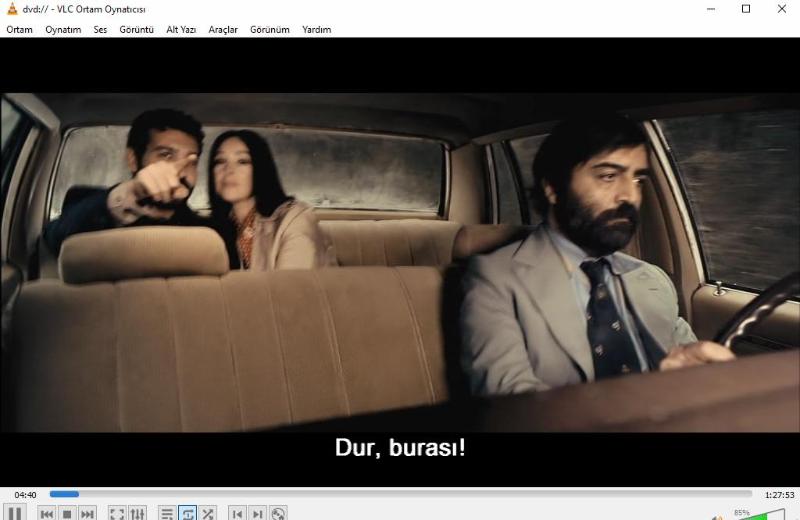800x520 pixels.
Task: Seek on the playback progress bar
Action: click(401, 494)
